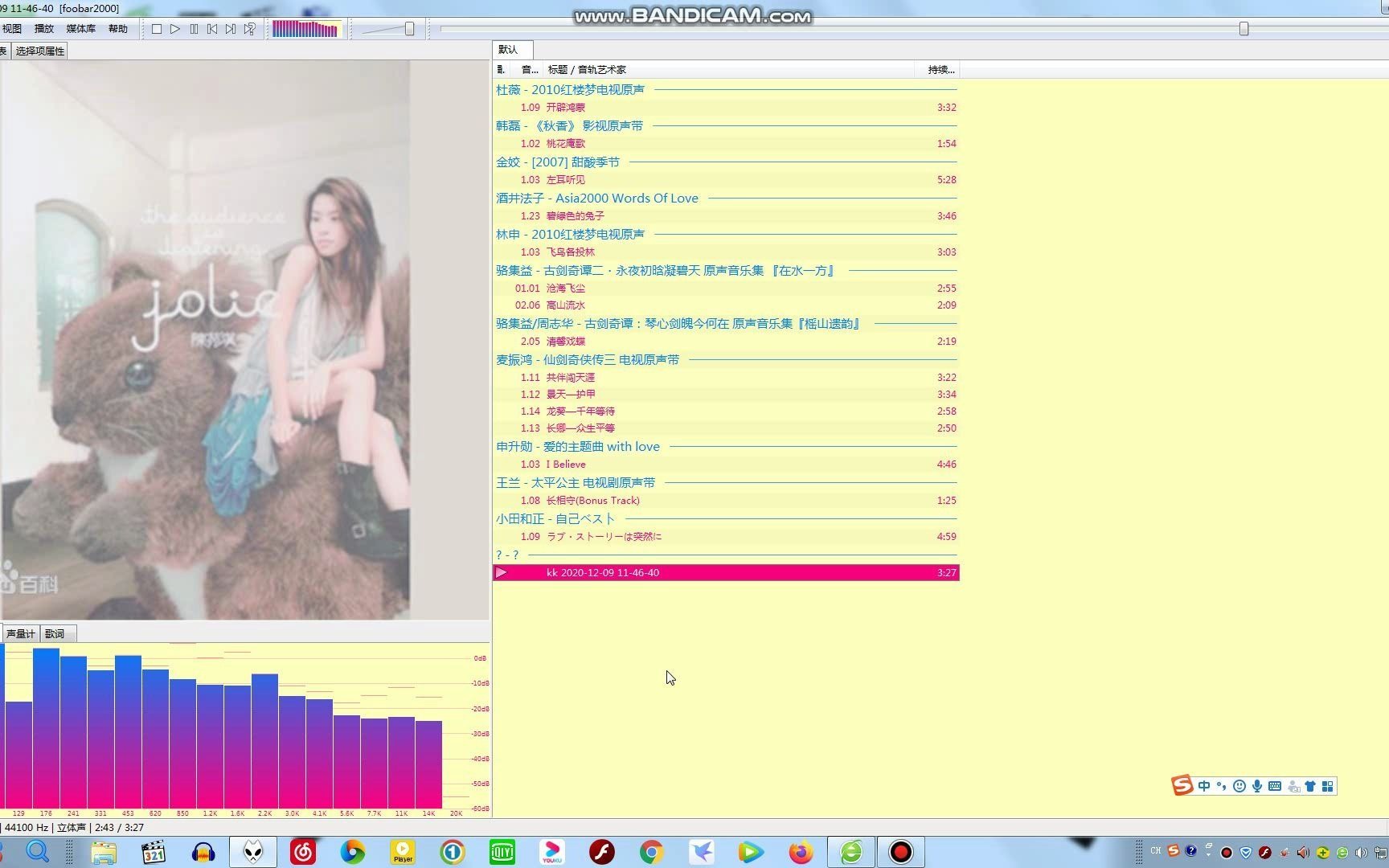Screen dimensions: 1389x868
Task: Open the 播放 menu
Action: point(44,29)
